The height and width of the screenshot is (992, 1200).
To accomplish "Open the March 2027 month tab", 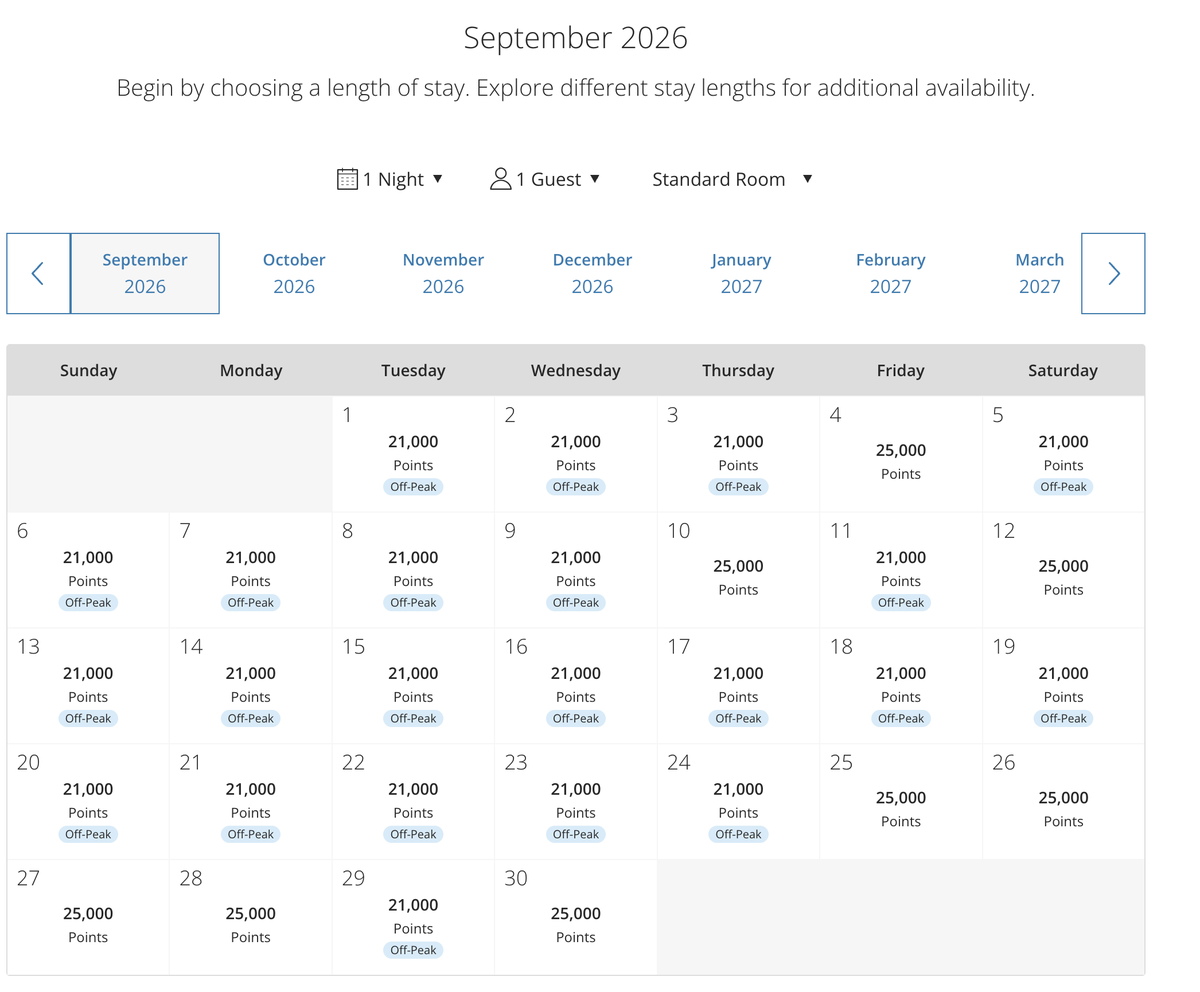I will 1039,273.
